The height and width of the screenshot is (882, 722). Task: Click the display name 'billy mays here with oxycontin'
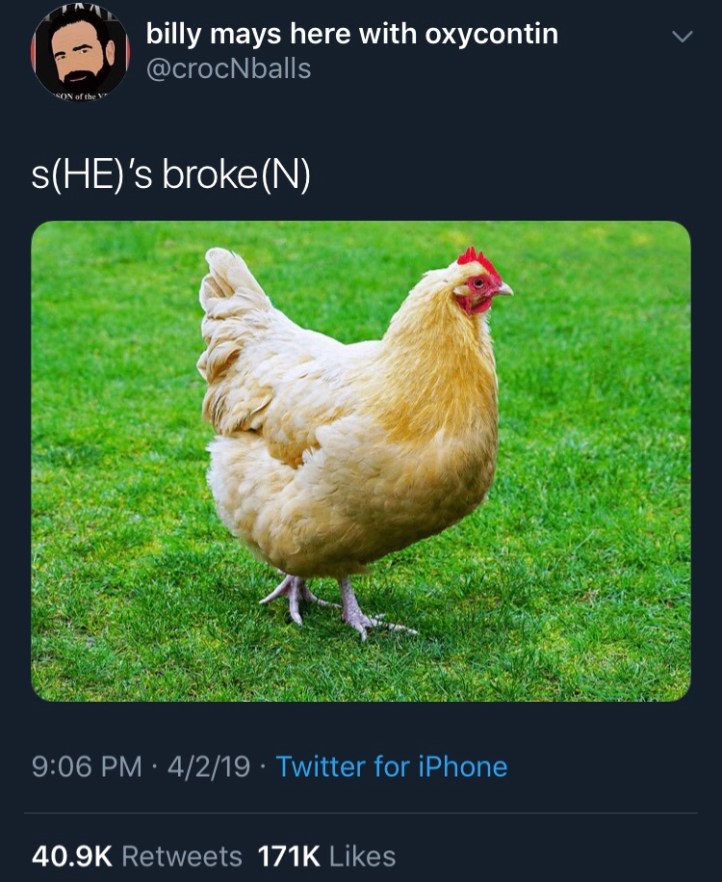[352, 35]
